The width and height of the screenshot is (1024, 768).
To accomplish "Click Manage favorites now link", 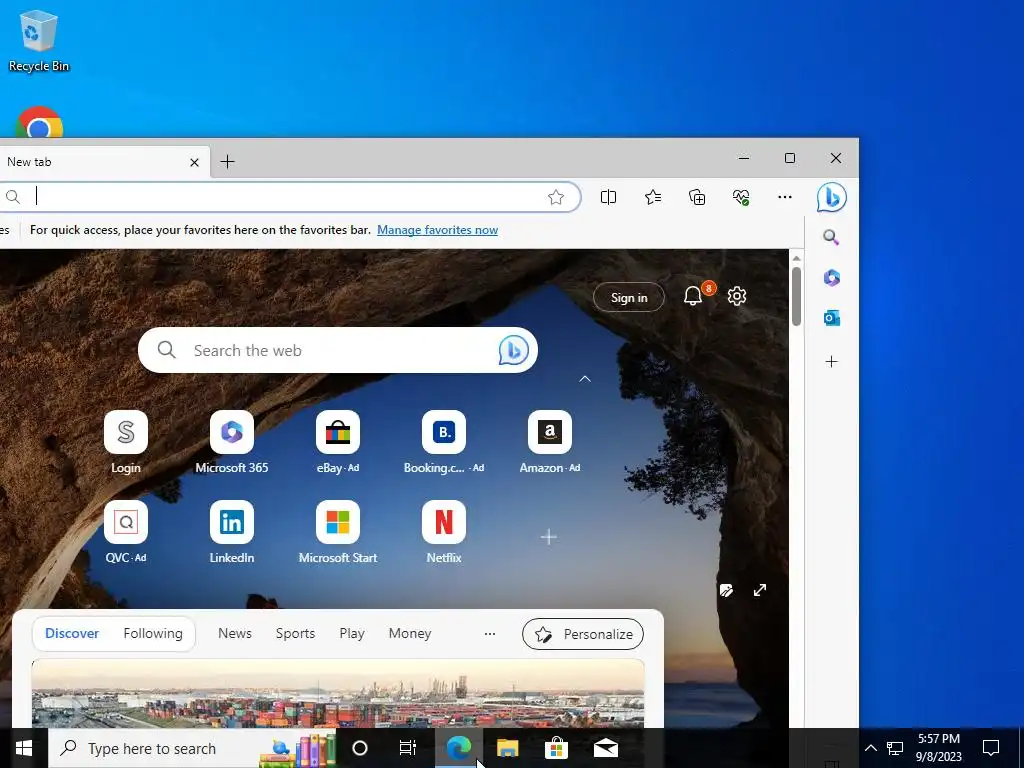I will [x=438, y=230].
